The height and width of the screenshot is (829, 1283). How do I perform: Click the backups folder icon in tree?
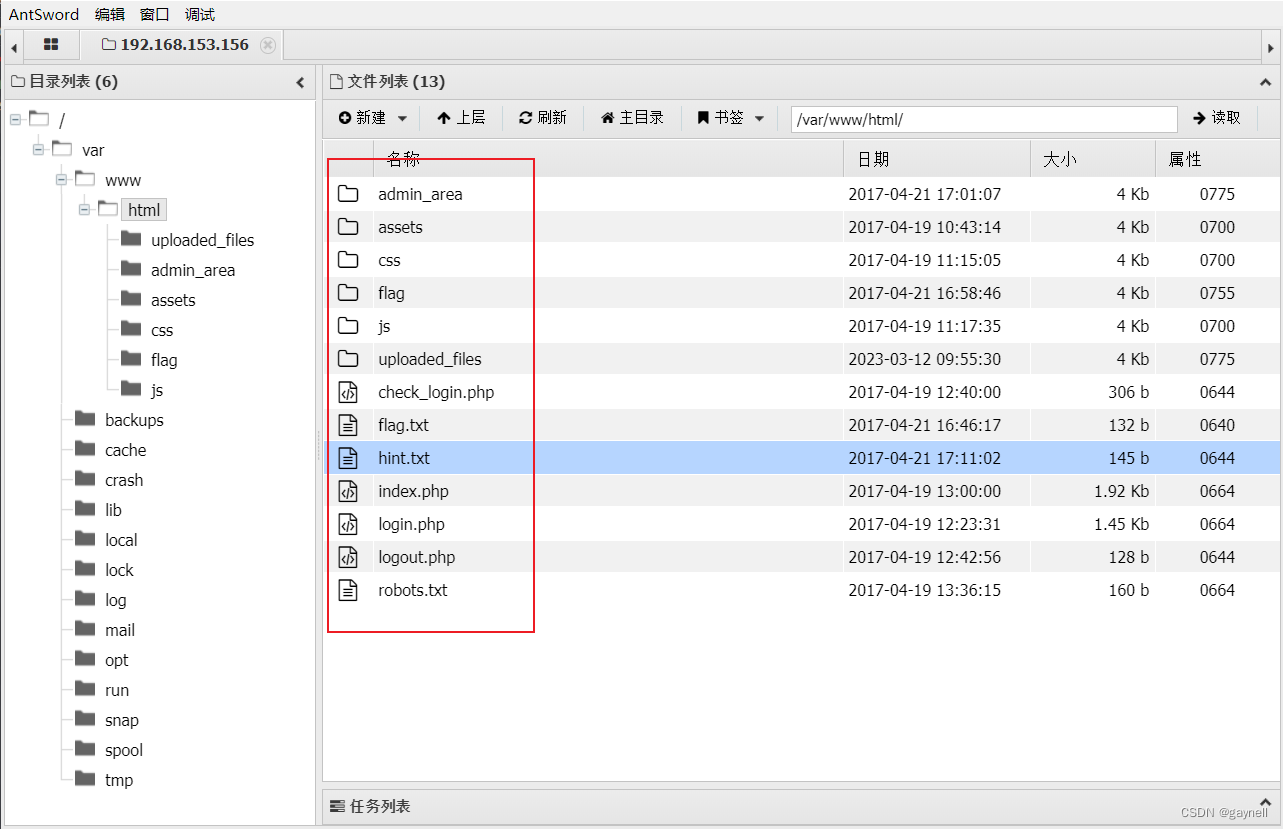[x=85, y=419]
